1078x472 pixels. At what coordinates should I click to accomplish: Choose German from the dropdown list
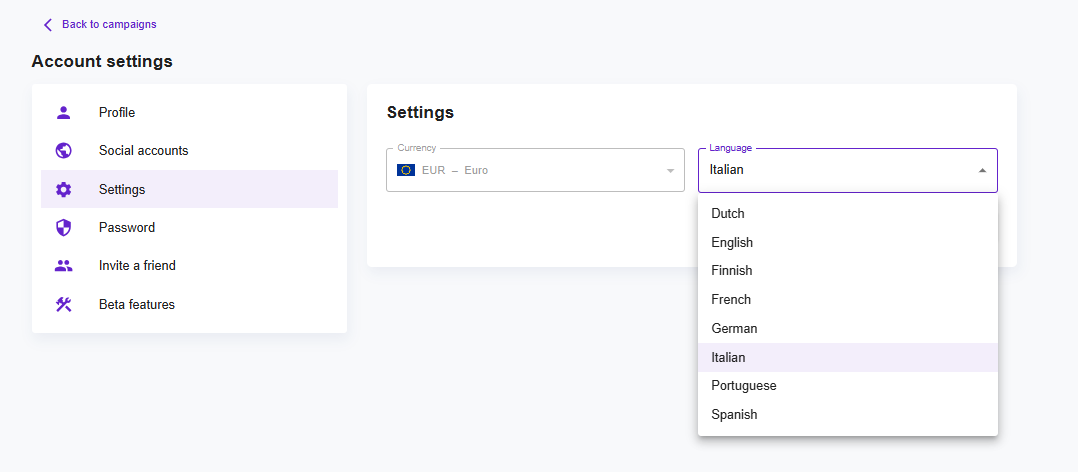coord(734,329)
